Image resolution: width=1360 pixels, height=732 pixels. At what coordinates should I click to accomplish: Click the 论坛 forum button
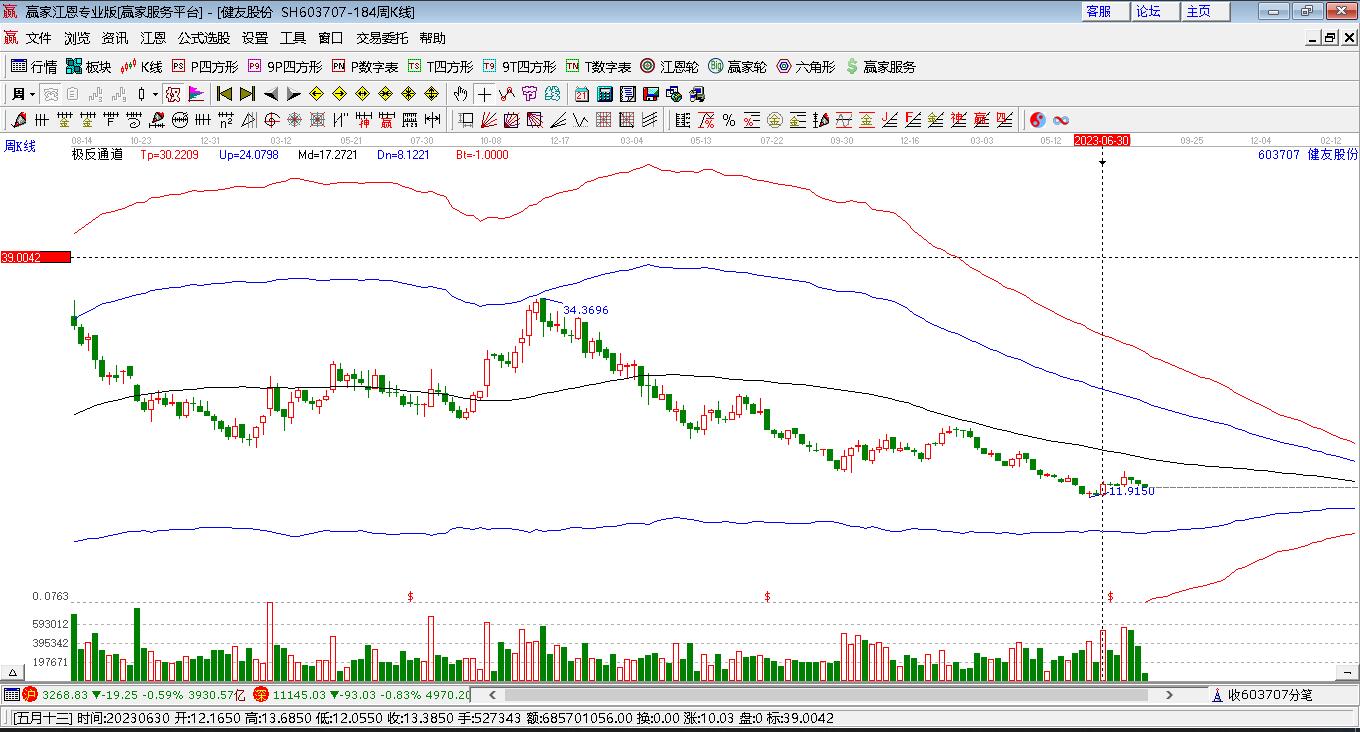[x=1148, y=11]
